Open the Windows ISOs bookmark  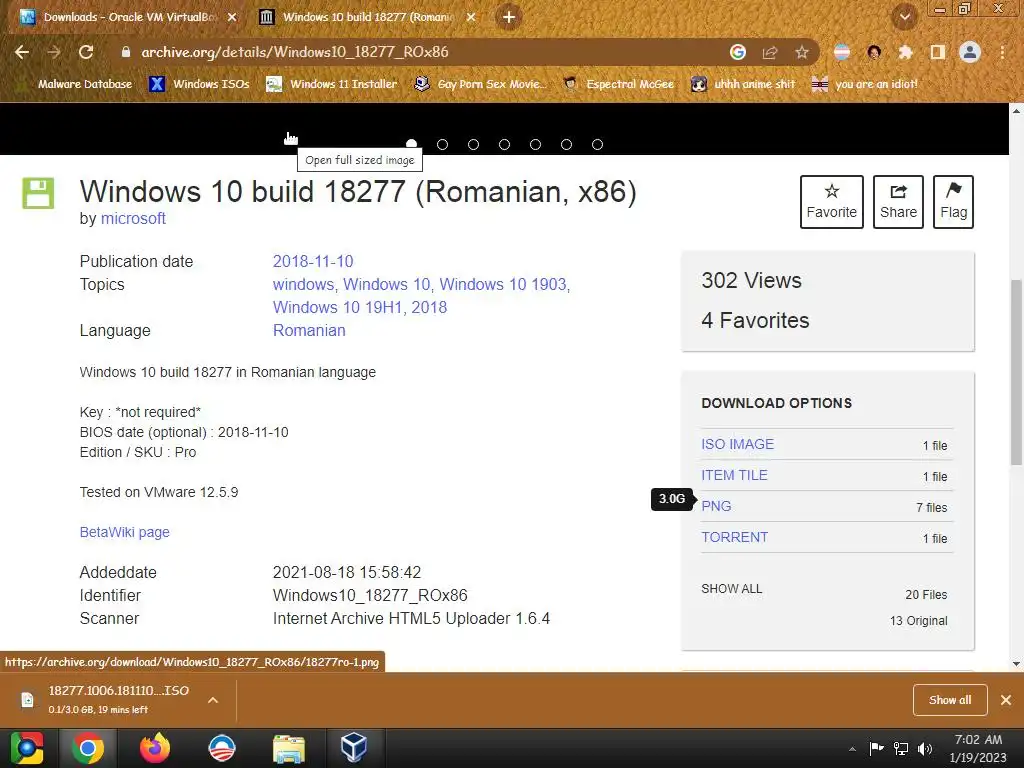pyautogui.click(x=200, y=84)
